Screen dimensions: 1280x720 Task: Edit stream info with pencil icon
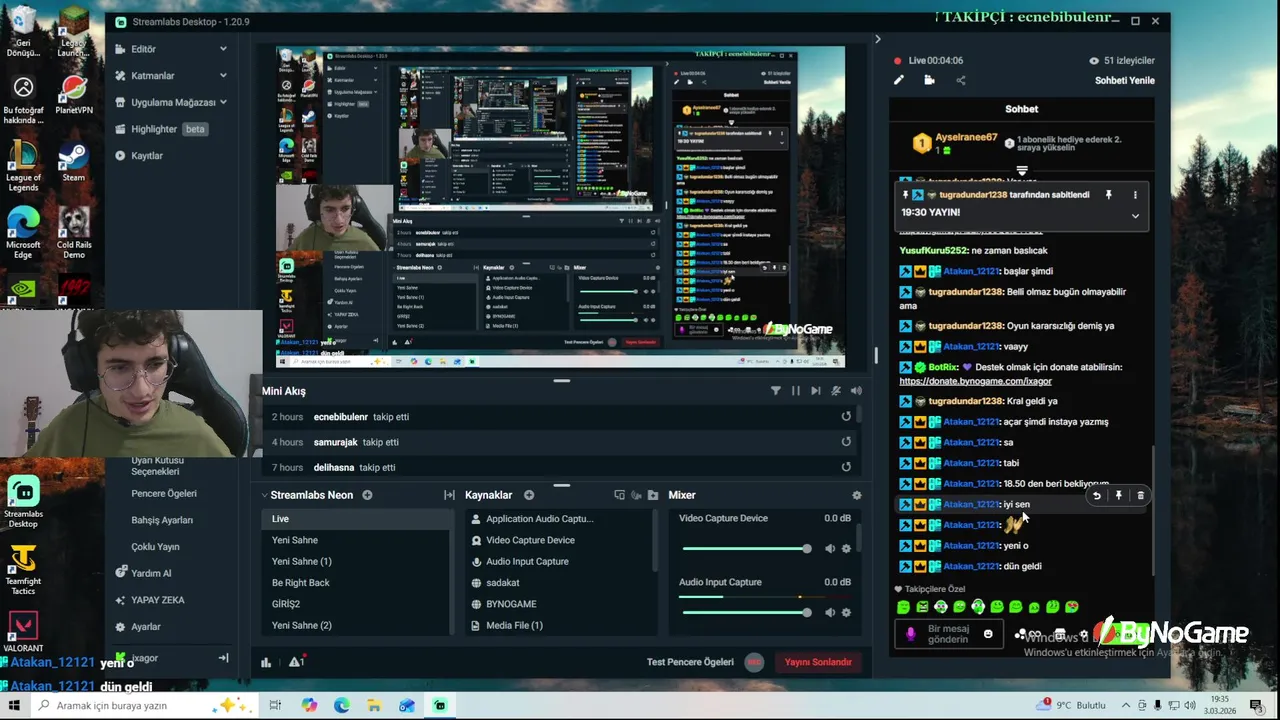coord(899,81)
